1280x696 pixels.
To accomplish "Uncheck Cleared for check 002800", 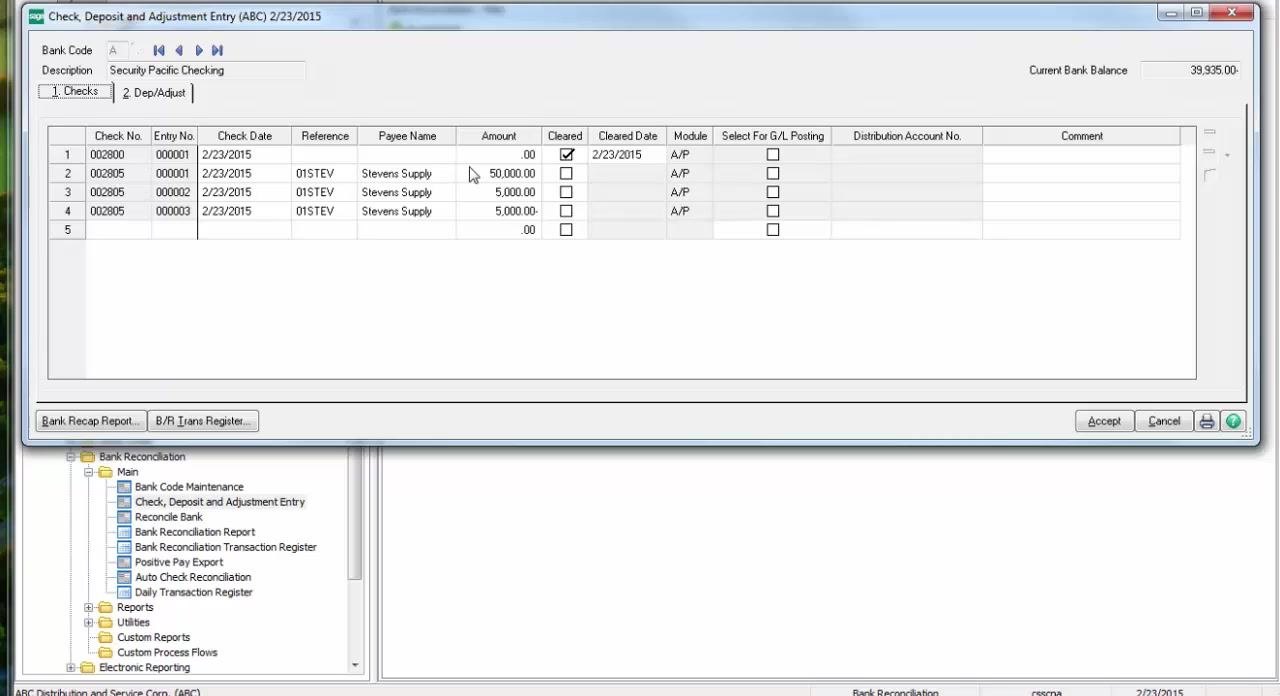I will coord(567,155).
